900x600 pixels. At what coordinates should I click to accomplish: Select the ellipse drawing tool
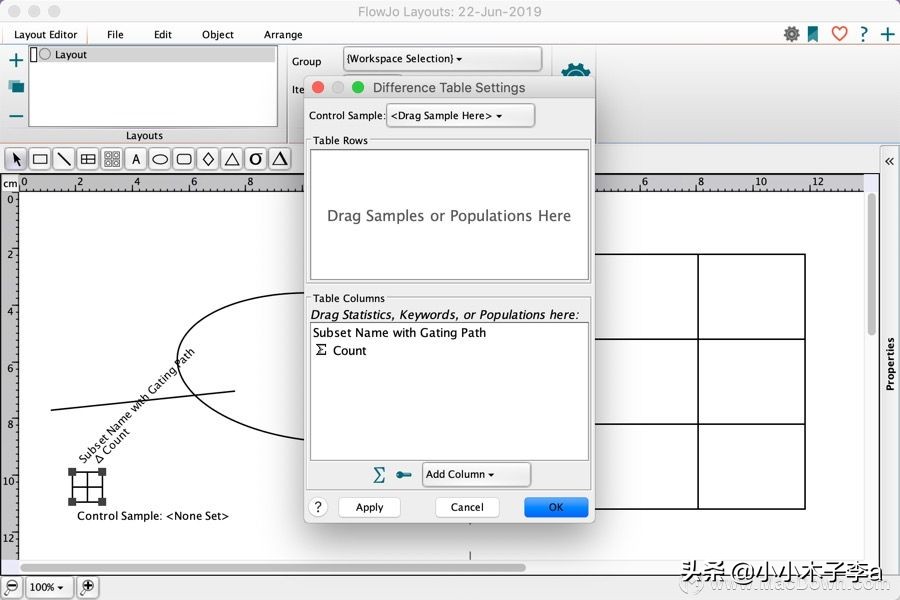pos(160,159)
